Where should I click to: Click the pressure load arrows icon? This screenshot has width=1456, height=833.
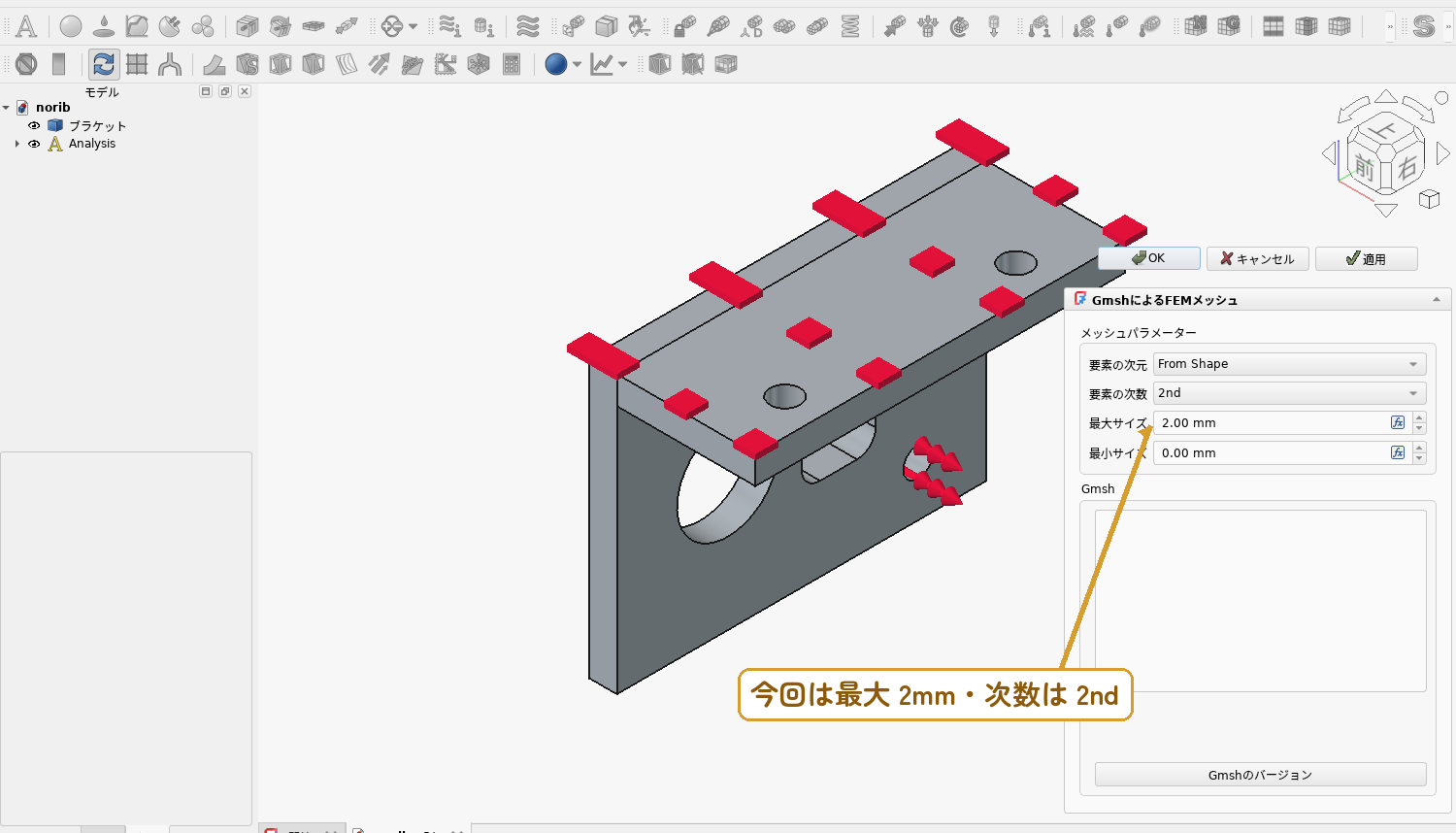(x=928, y=26)
